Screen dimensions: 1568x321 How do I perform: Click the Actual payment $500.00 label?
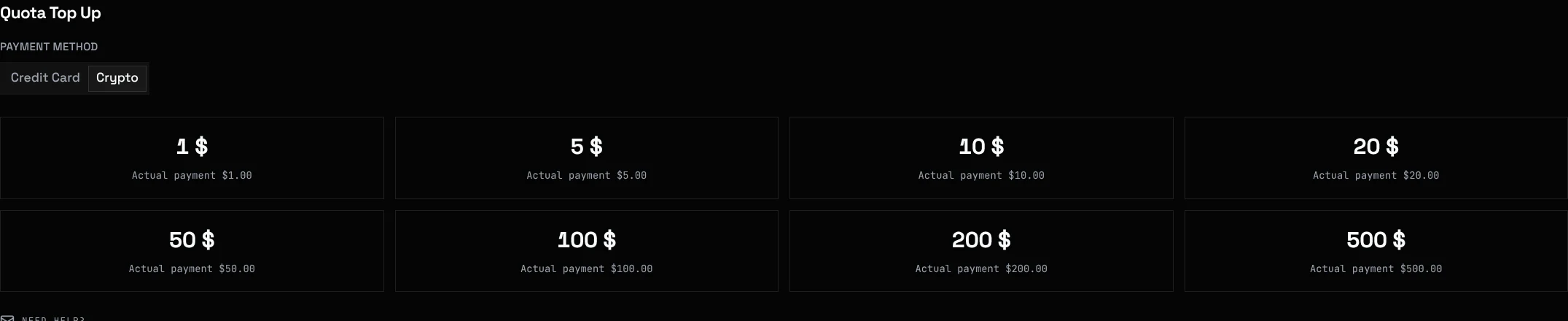coord(1376,269)
